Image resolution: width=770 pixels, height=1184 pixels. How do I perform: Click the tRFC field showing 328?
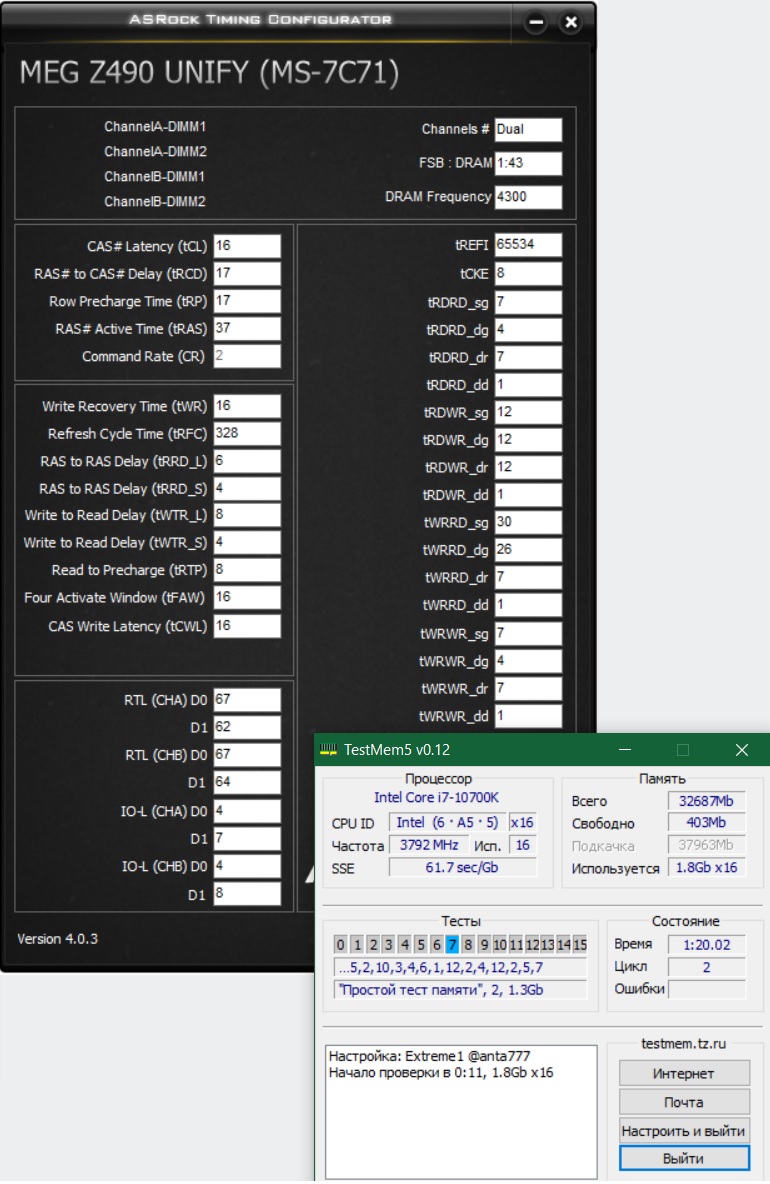point(247,433)
